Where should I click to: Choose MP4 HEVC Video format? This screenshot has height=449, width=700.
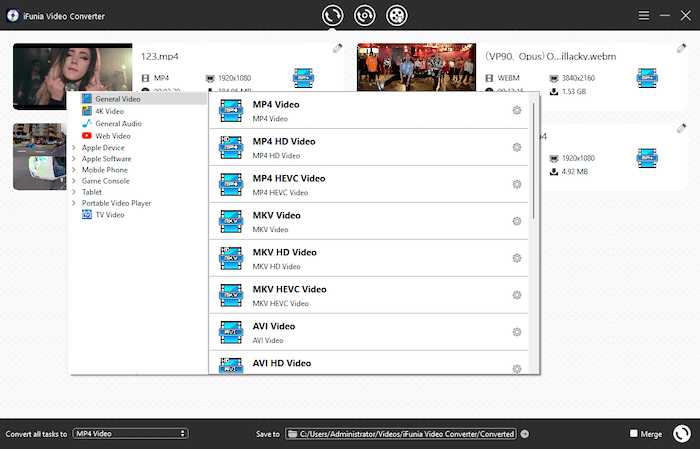[289, 179]
